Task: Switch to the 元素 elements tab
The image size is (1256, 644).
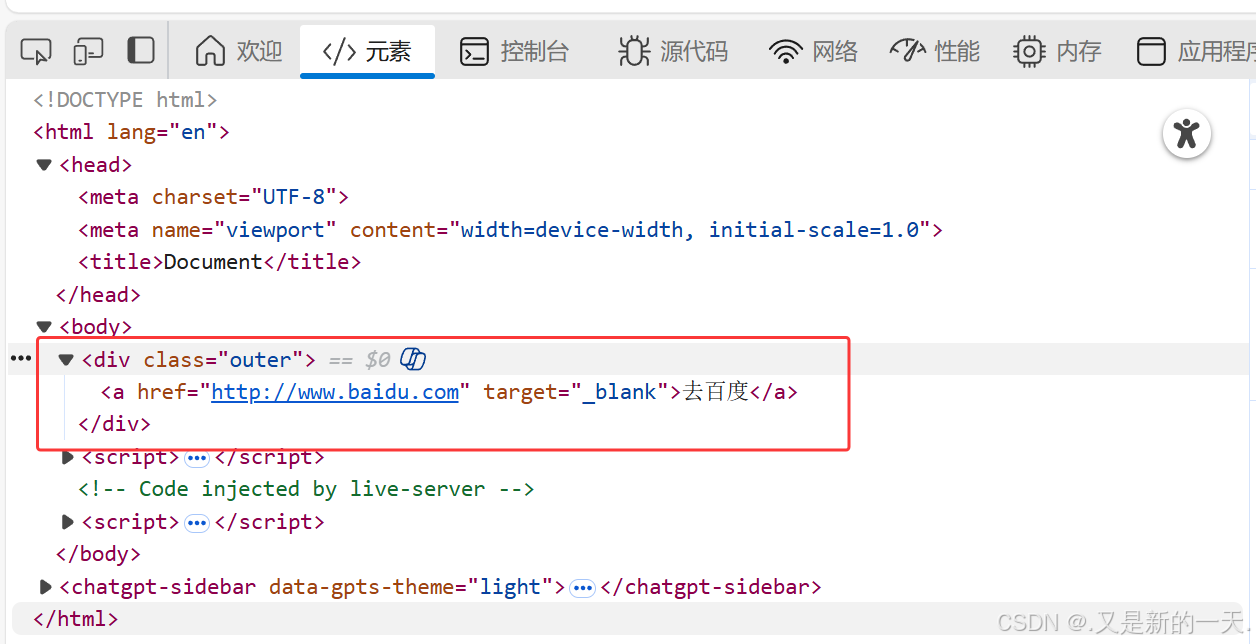Action: (367, 51)
